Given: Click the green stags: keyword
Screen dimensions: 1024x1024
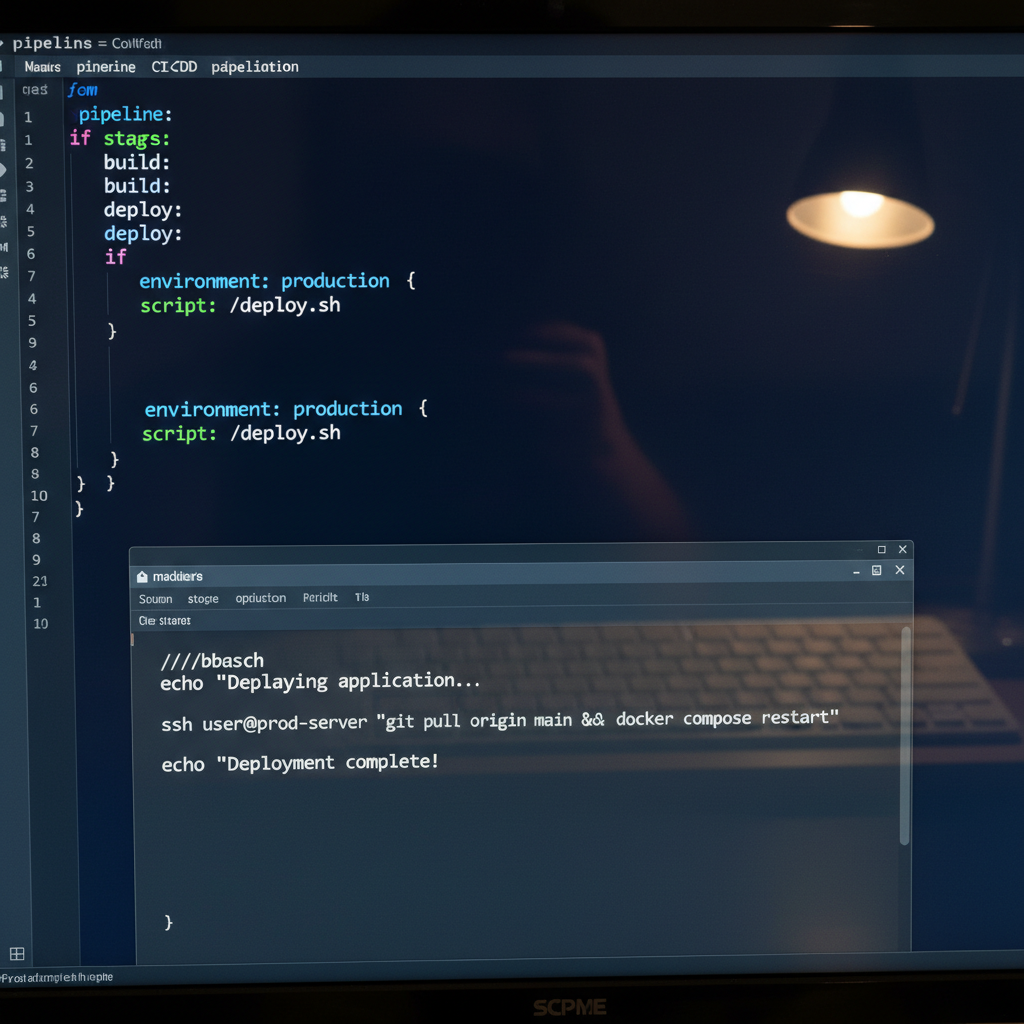Looking at the screenshot, I should click(136, 139).
